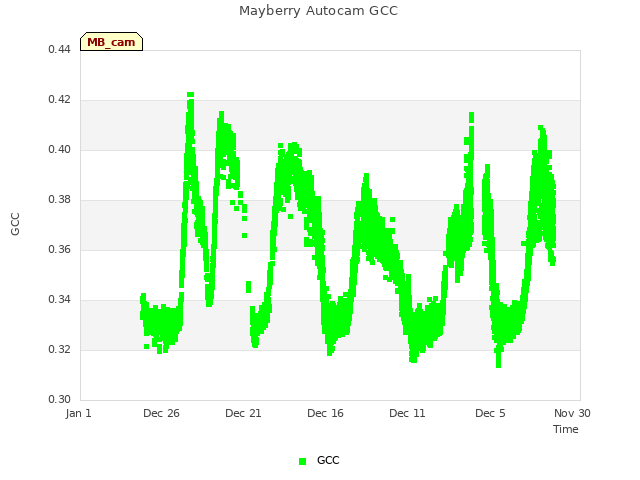This screenshot has width=640, height=480.
Task: Click the vertical GCC y-axis title
Action: [x=15, y=224]
